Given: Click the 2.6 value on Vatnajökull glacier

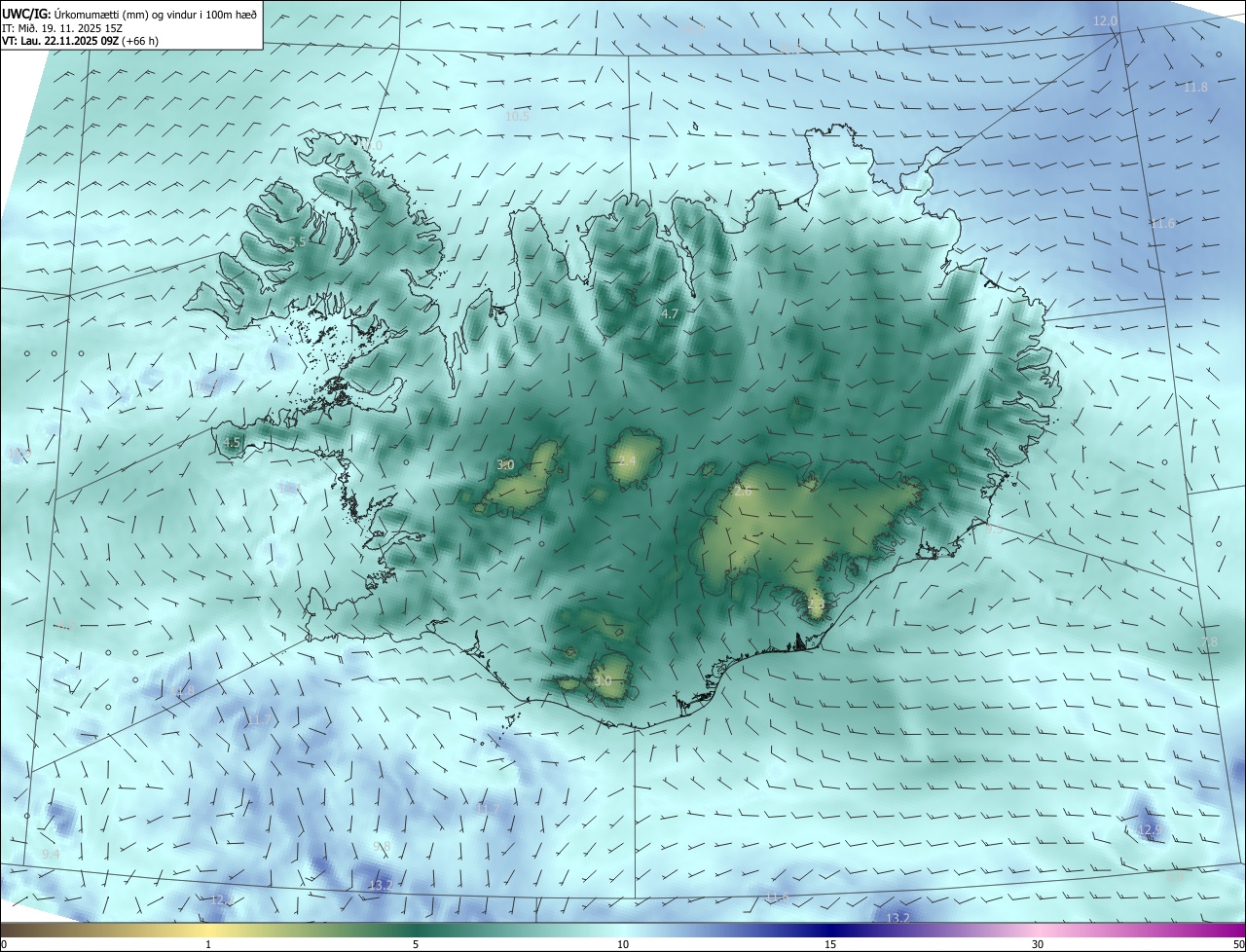Looking at the screenshot, I should coord(743,492).
